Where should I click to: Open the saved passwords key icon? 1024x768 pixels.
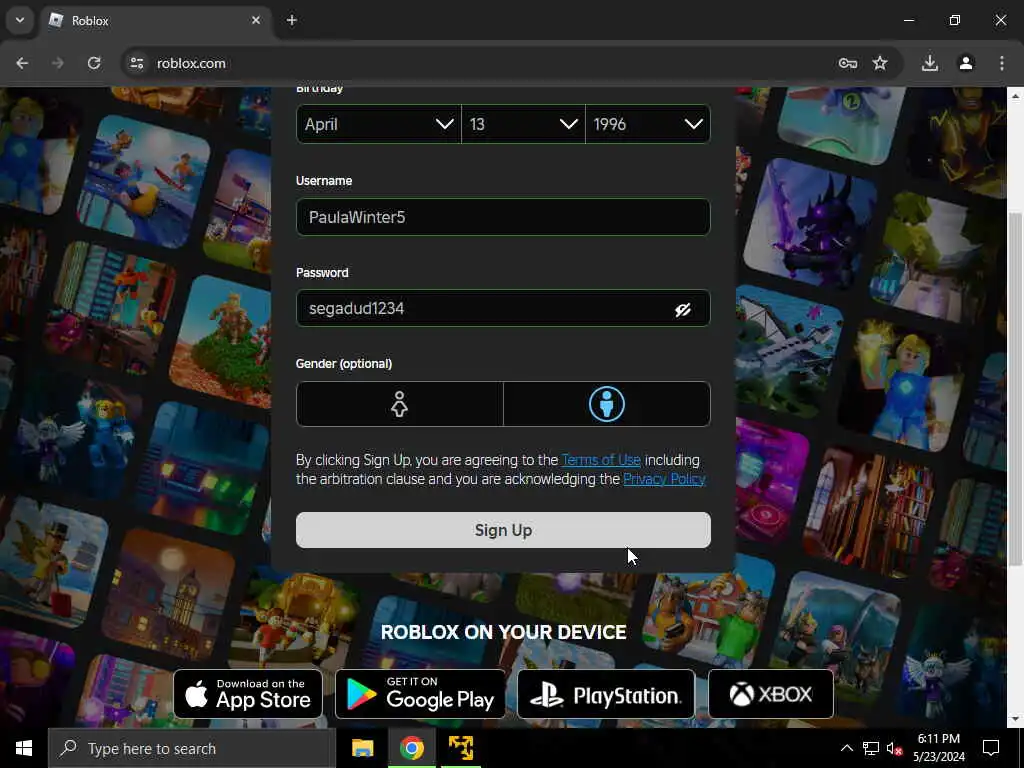point(848,63)
